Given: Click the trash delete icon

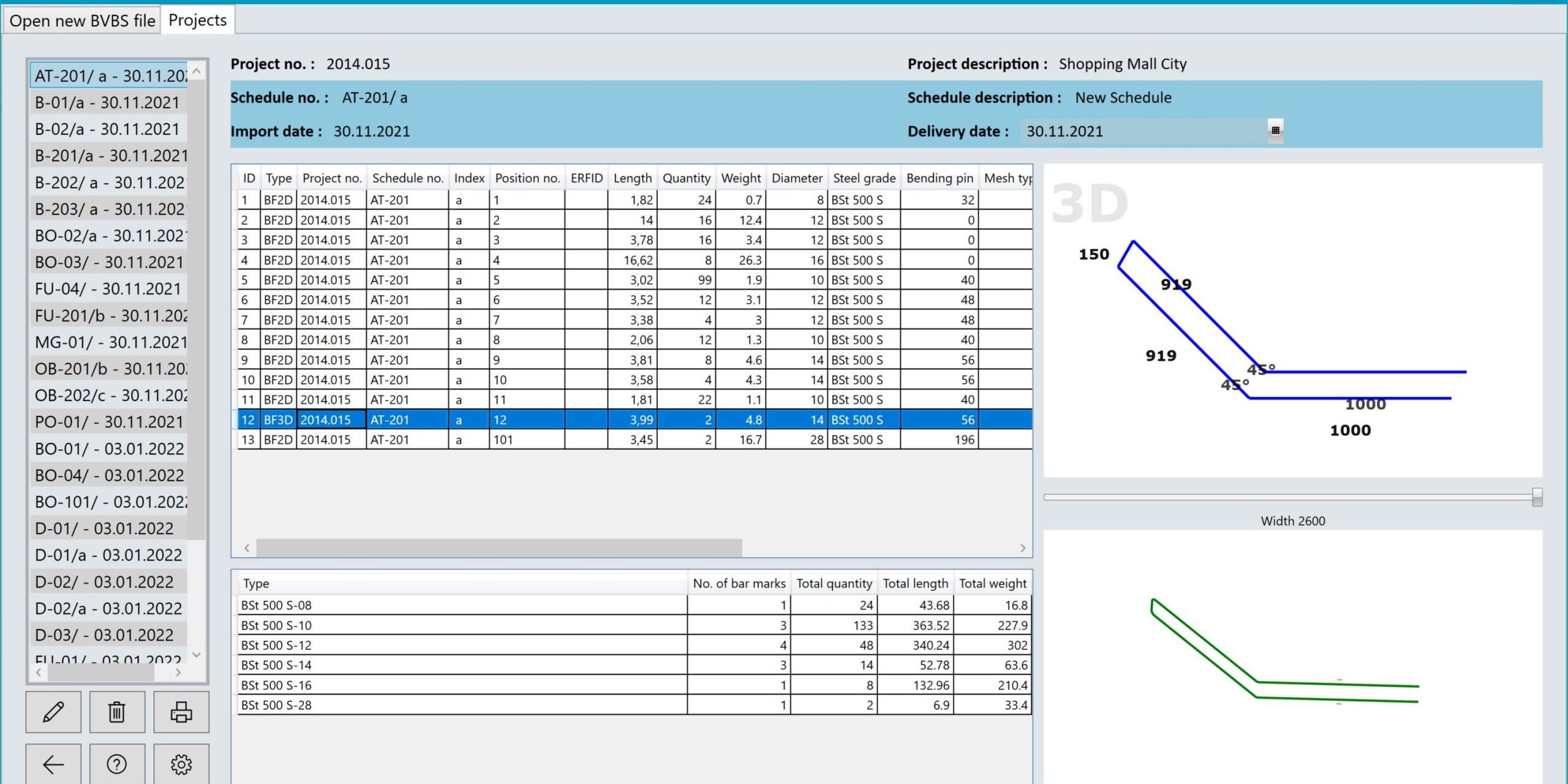Looking at the screenshot, I should coord(117,712).
